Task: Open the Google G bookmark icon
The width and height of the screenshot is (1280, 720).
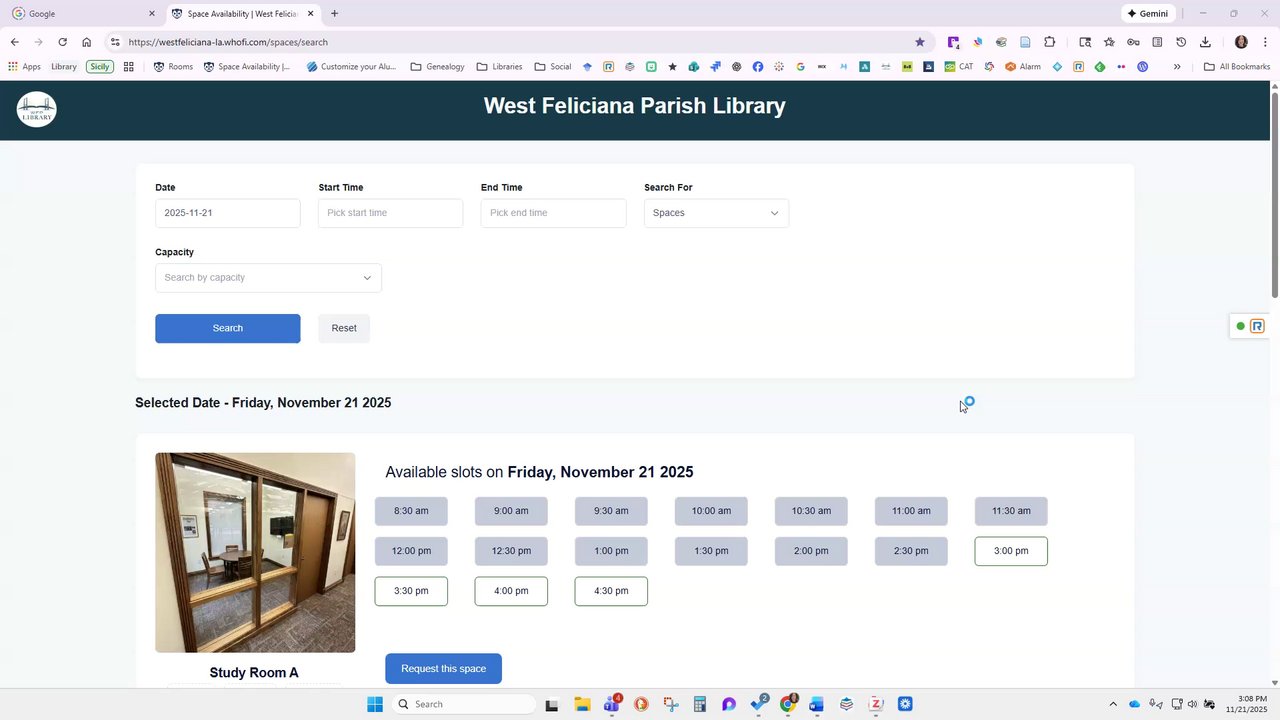Action: [x=800, y=67]
